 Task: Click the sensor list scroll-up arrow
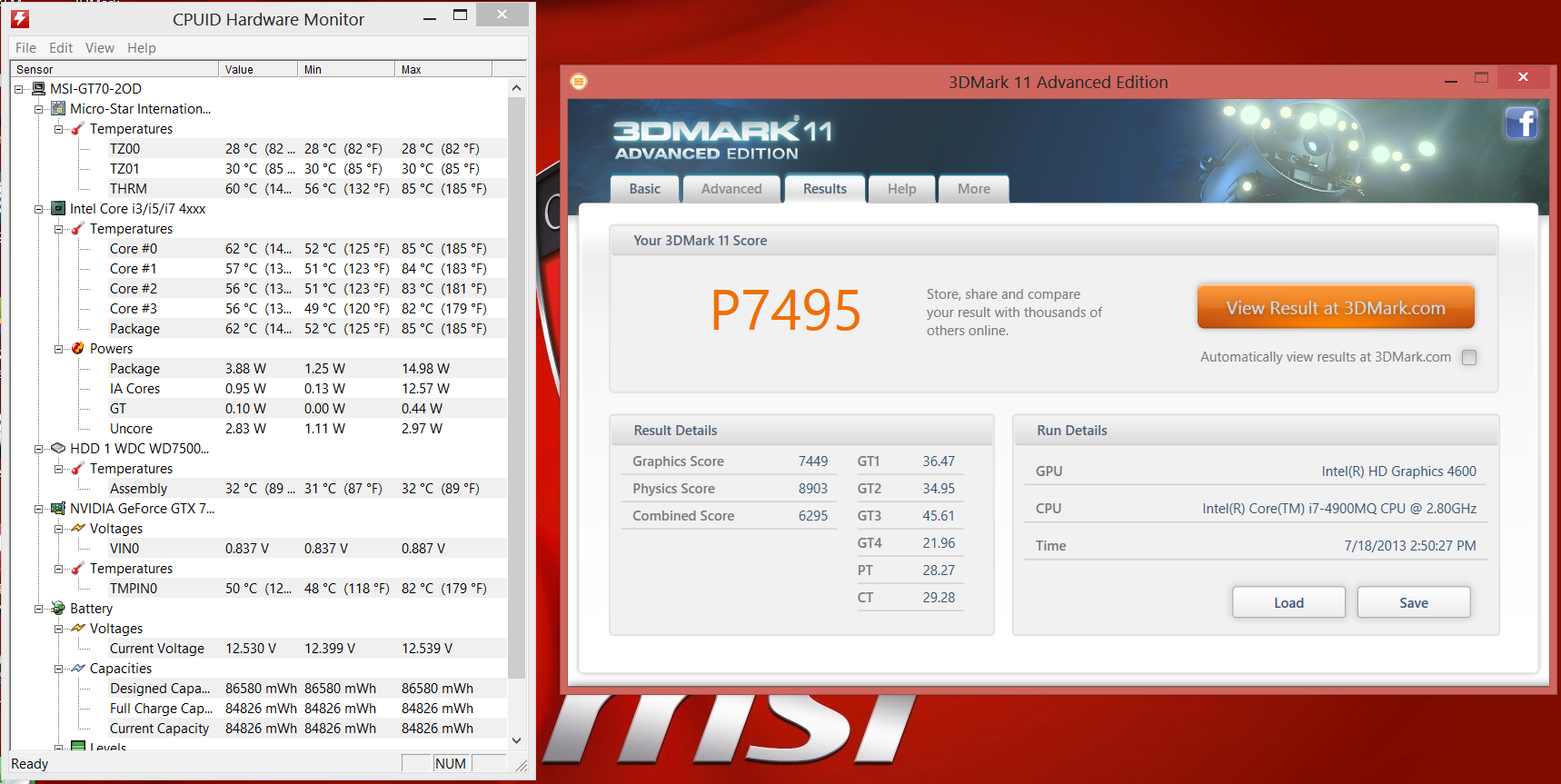pos(517,88)
